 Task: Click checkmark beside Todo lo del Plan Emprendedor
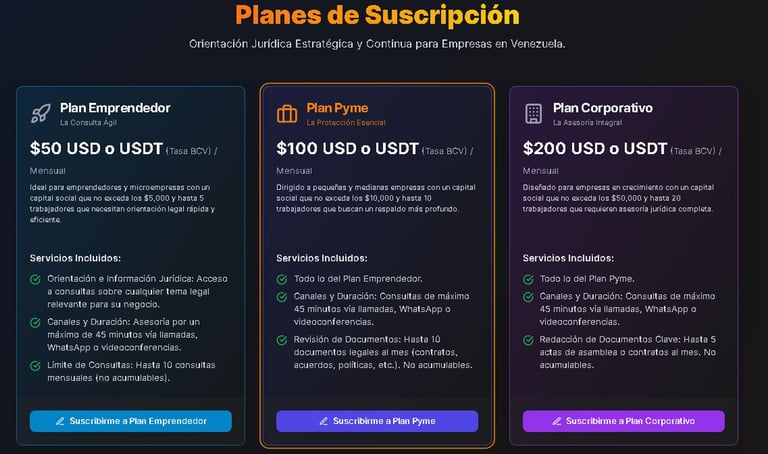pos(282,280)
